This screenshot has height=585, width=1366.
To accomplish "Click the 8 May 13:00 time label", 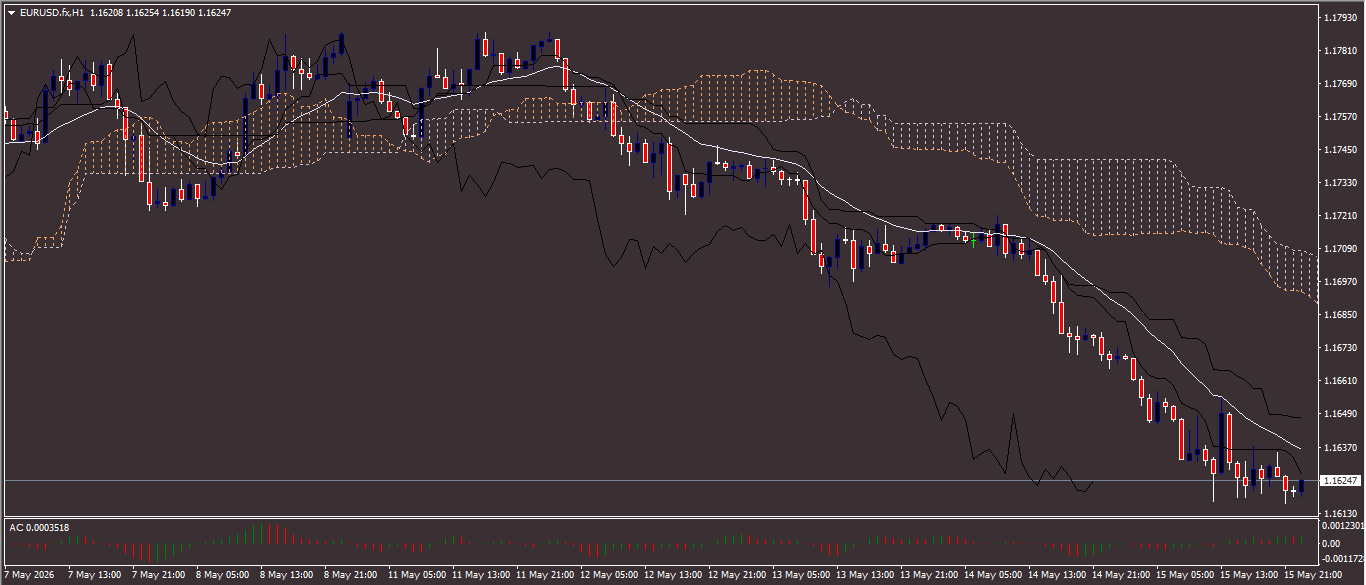I will (x=287, y=576).
